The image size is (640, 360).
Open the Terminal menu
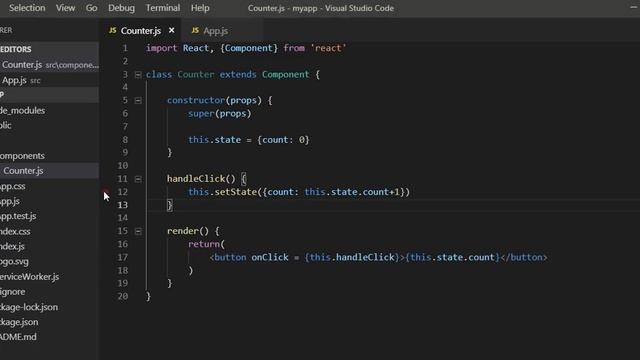click(x=162, y=8)
